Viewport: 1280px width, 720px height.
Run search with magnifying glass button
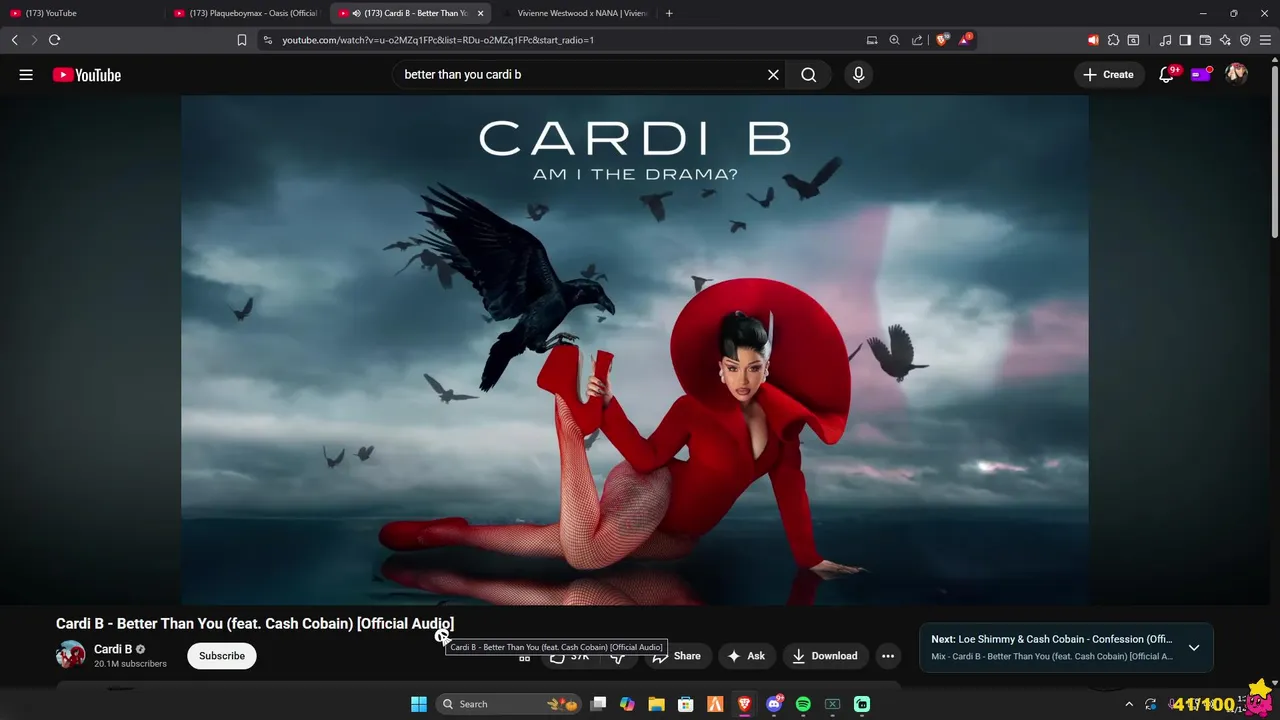pyautogui.click(x=808, y=75)
